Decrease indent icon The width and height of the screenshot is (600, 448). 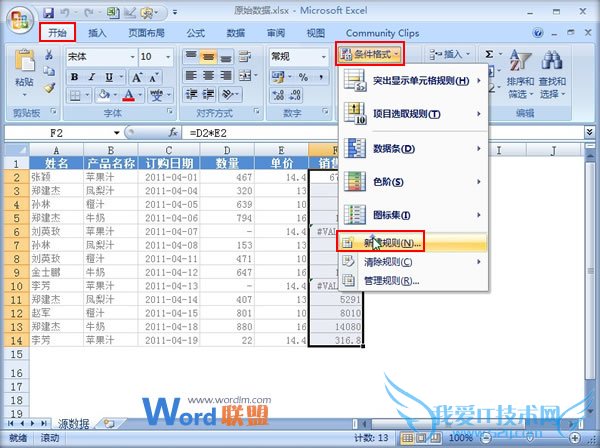[191, 94]
